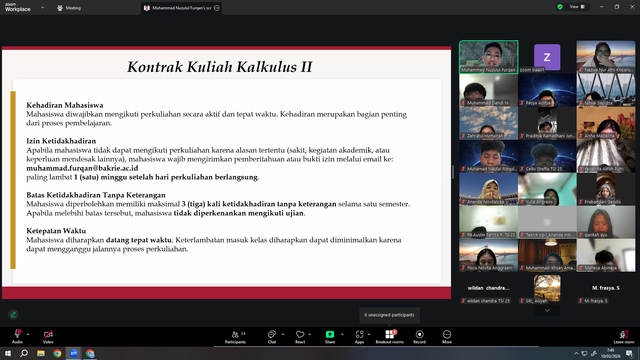Select Yulia Anggreini video tile
640x360 pixels.
tap(547, 189)
